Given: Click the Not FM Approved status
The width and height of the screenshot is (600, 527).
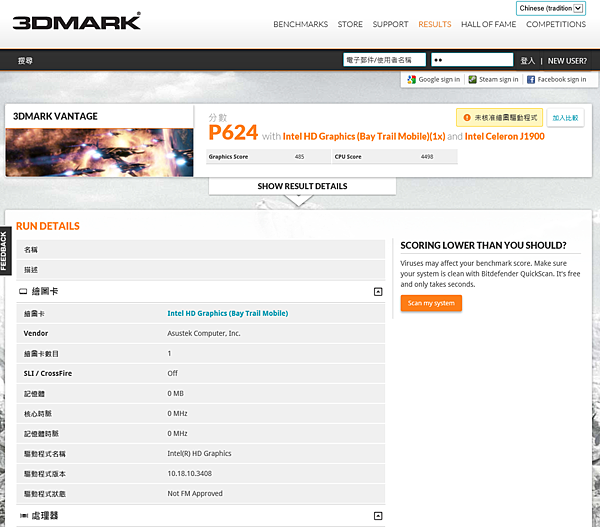Looking at the screenshot, I should tap(195, 494).
